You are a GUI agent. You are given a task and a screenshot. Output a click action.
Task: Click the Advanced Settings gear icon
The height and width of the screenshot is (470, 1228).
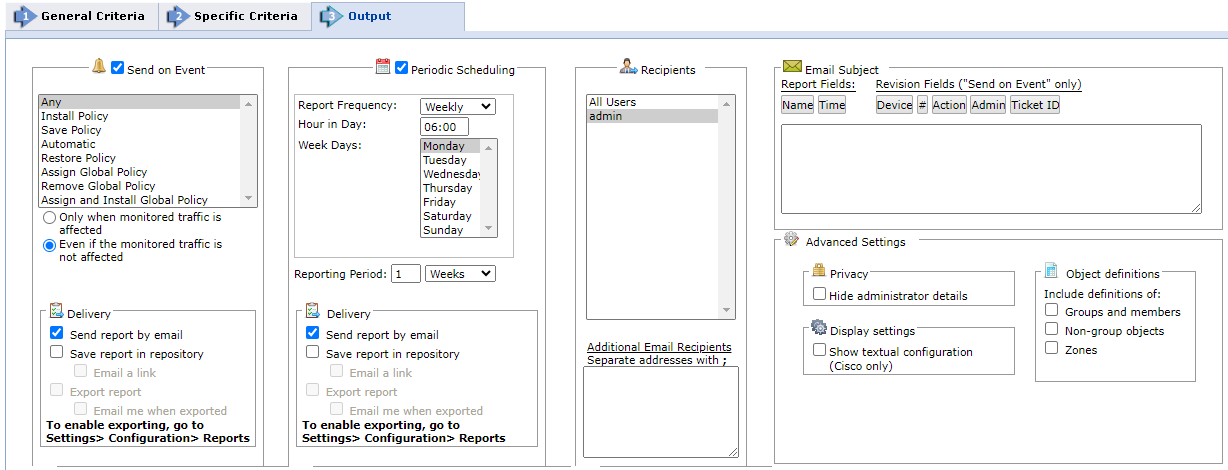791,240
